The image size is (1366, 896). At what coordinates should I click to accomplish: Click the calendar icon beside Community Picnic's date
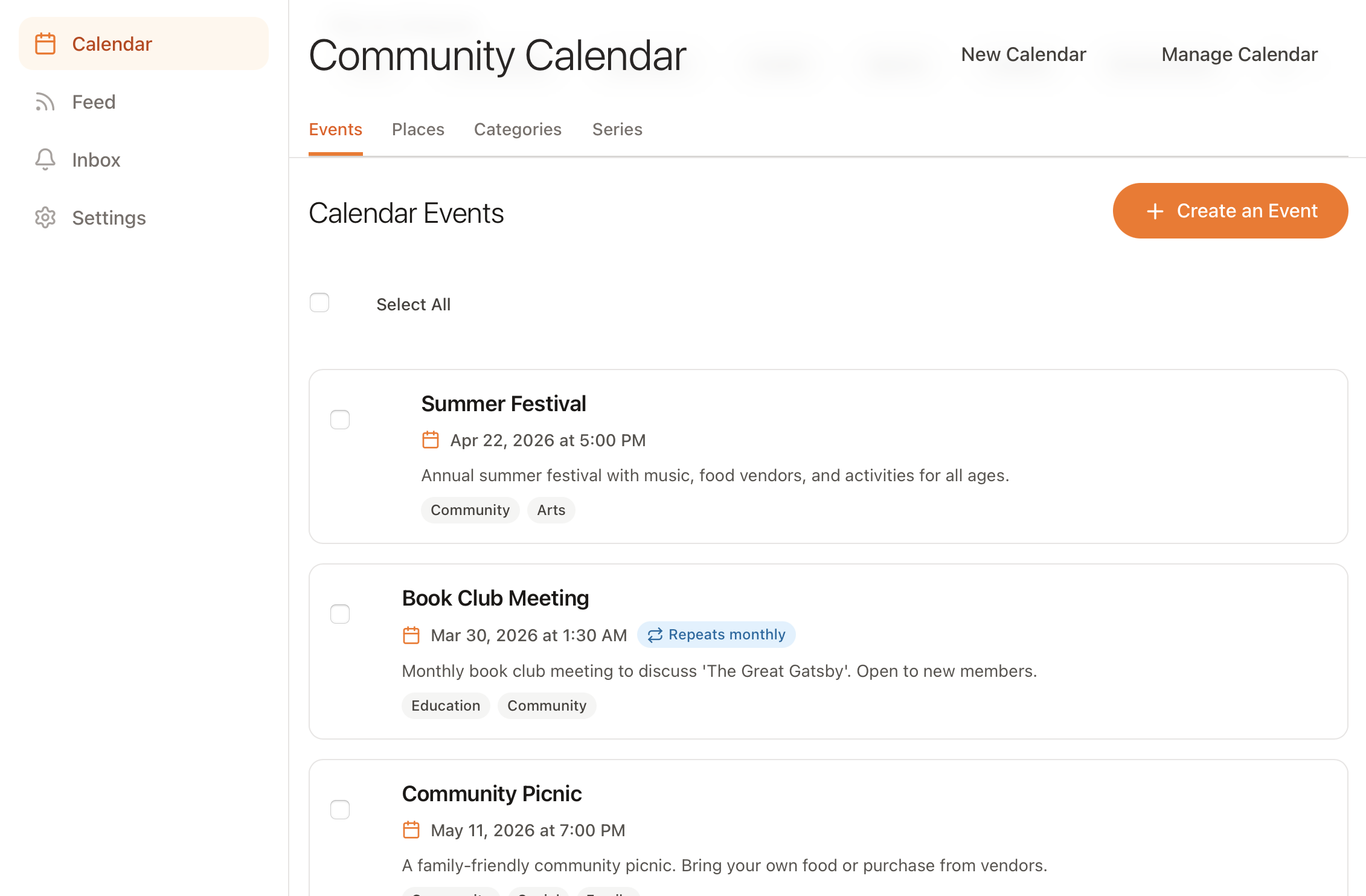tap(411, 830)
